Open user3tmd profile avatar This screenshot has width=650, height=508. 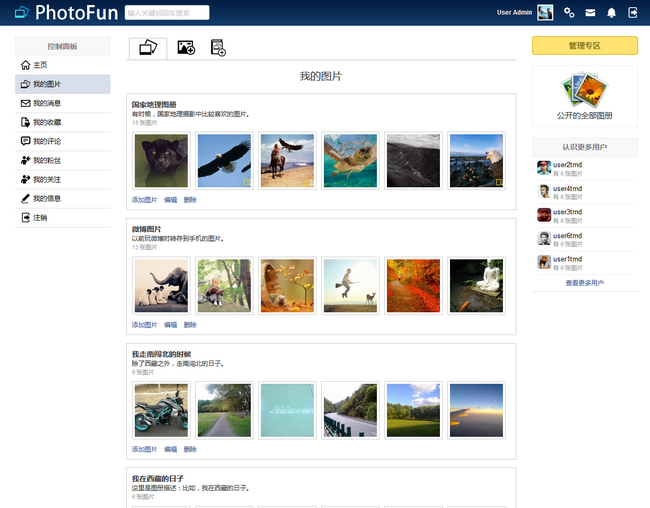544,215
